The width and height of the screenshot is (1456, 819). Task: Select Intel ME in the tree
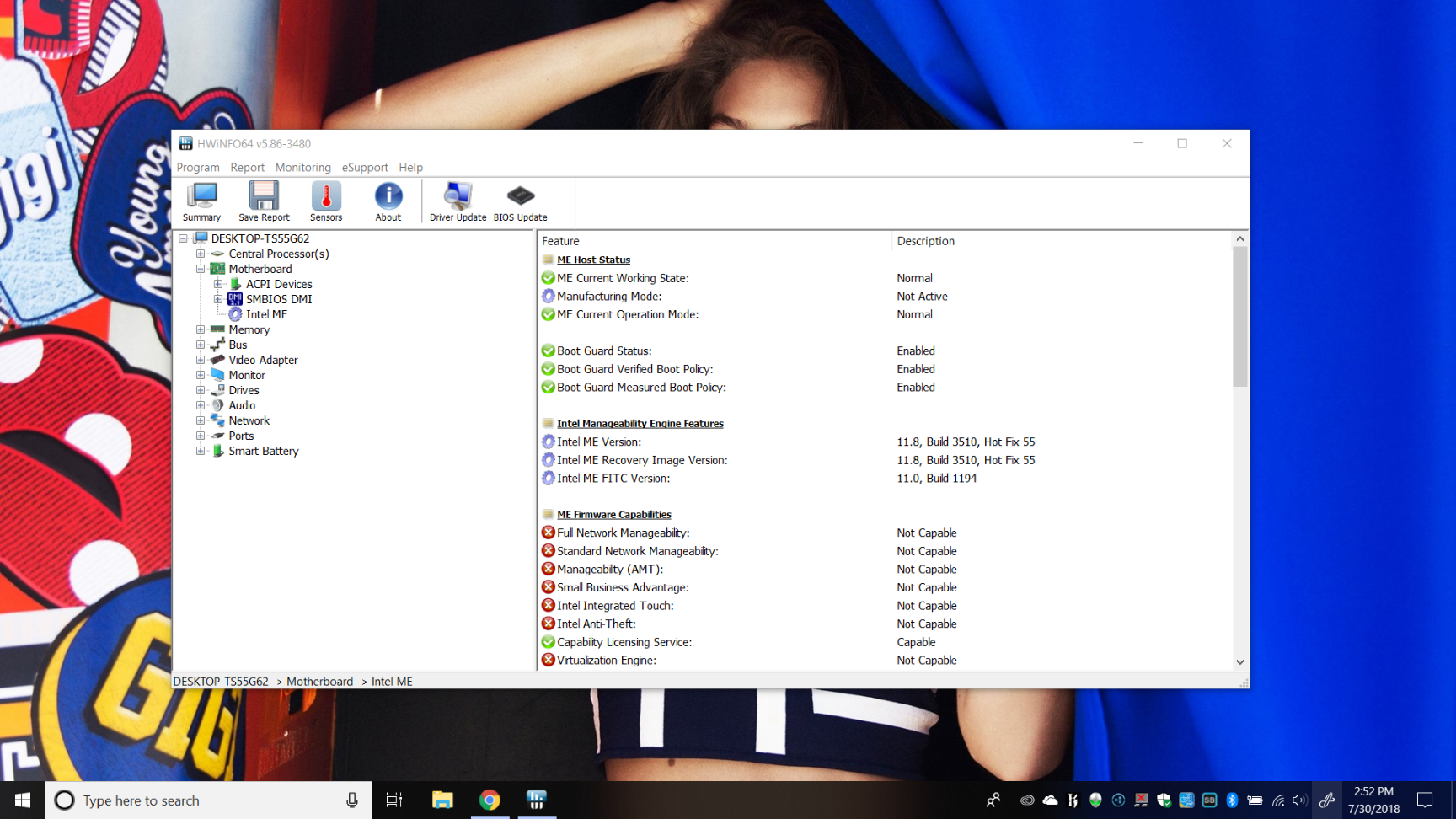click(266, 314)
